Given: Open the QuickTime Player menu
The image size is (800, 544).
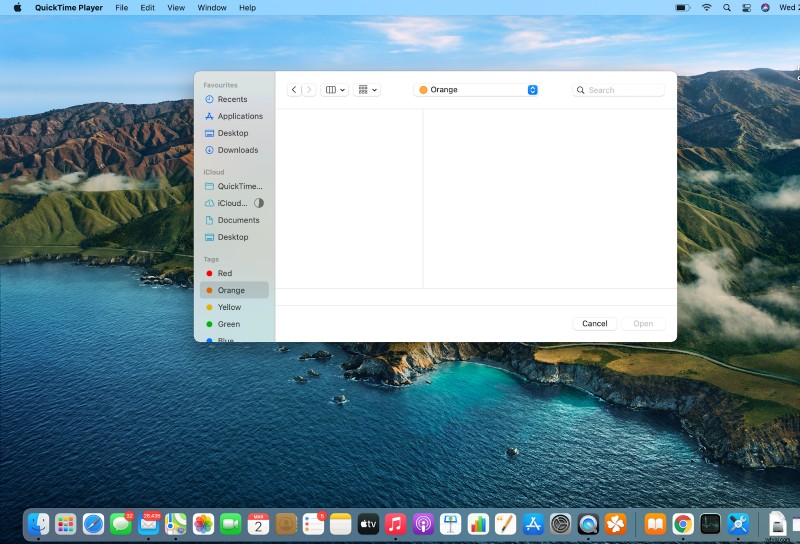Looking at the screenshot, I should 69,8.
